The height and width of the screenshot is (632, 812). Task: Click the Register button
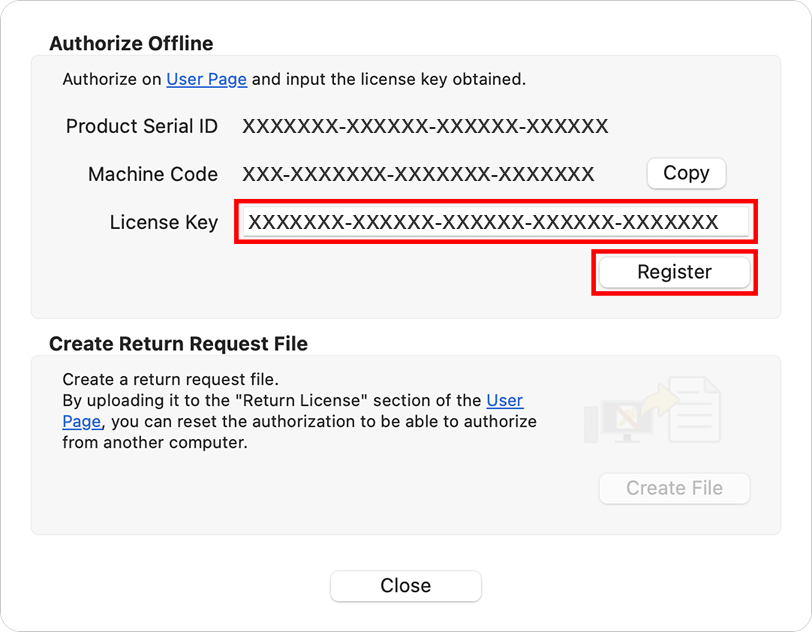[x=674, y=272]
